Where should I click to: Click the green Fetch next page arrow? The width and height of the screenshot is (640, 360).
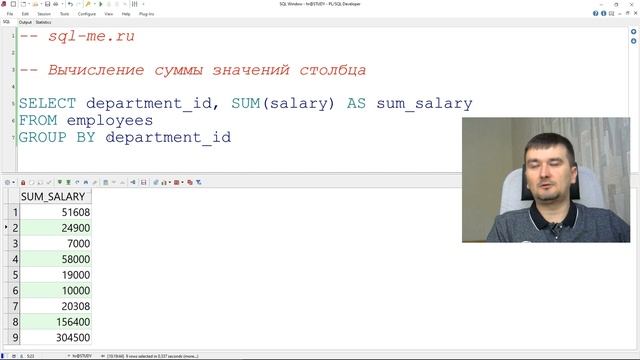point(60,182)
